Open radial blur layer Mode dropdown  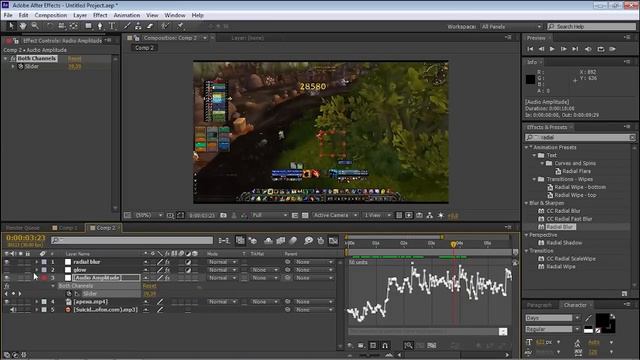pyautogui.click(x=222, y=262)
